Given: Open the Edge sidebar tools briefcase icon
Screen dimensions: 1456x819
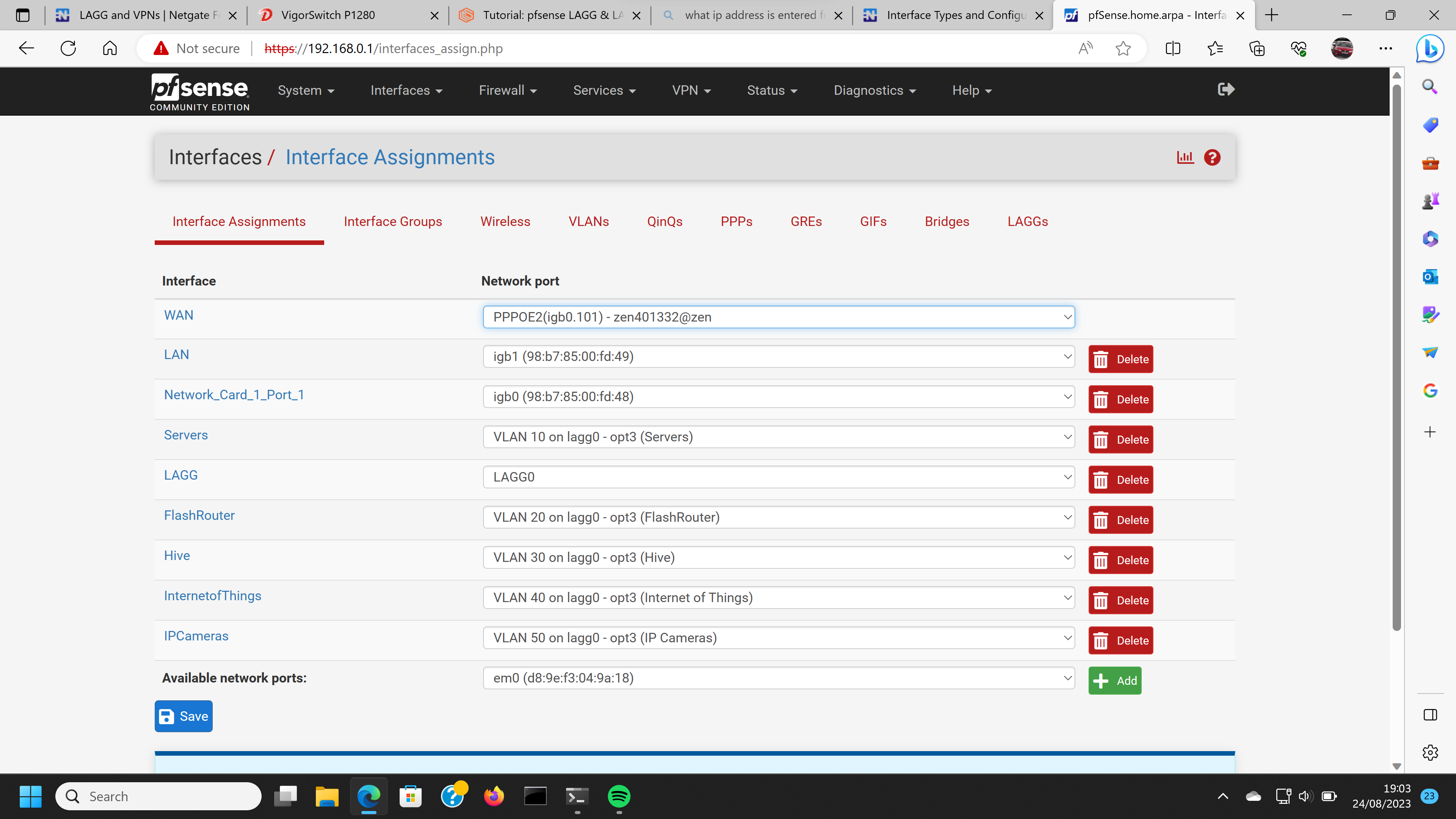Looking at the screenshot, I should click(x=1430, y=163).
